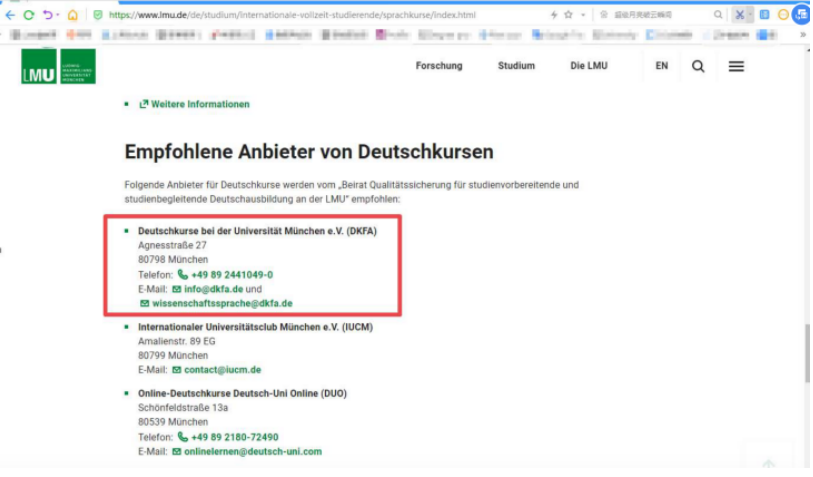Image resolution: width=813 pixels, height=477 pixels.
Task: Click the blue round floating window icon
Action: (802, 15)
